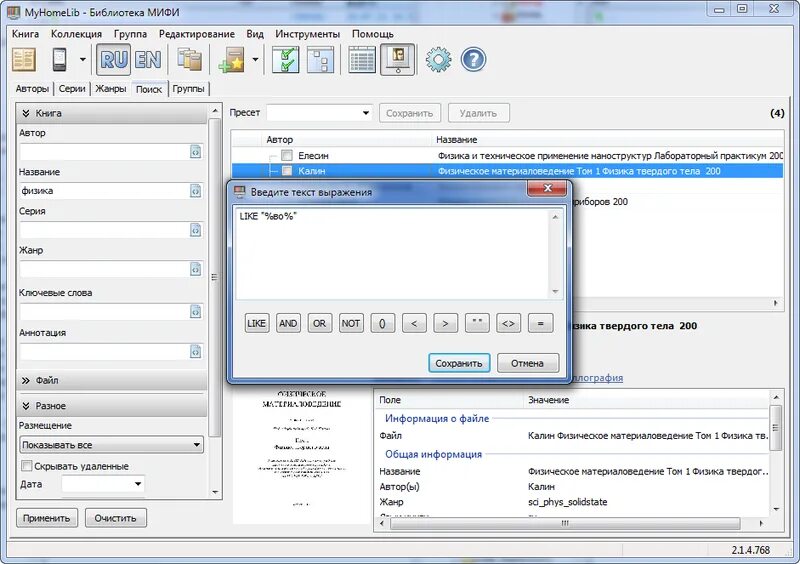This screenshot has height=564, width=800.
Task: Send book to device icon
Action: click(60, 60)
